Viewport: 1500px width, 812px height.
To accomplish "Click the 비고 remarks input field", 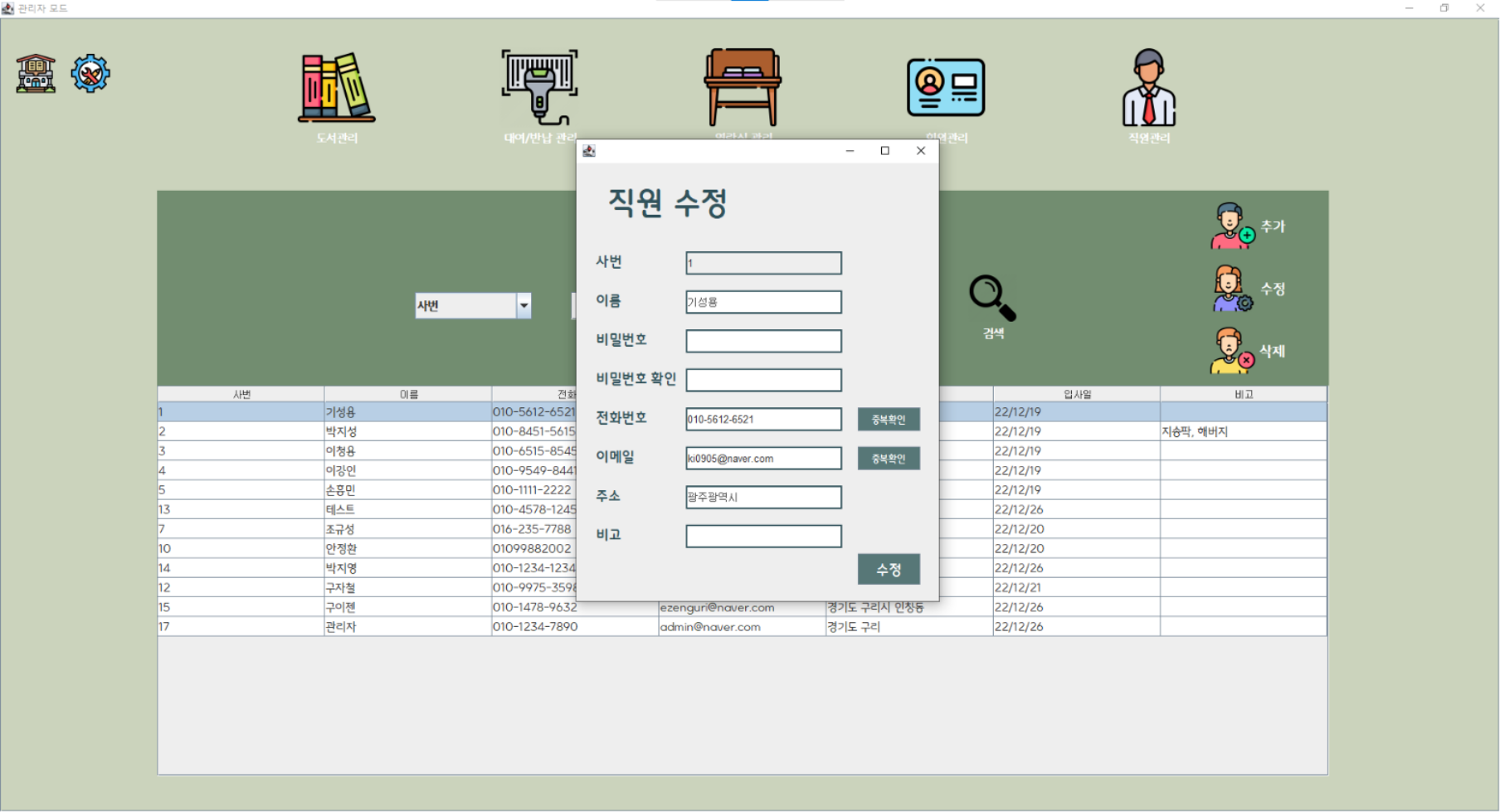I will click(762, 535).
